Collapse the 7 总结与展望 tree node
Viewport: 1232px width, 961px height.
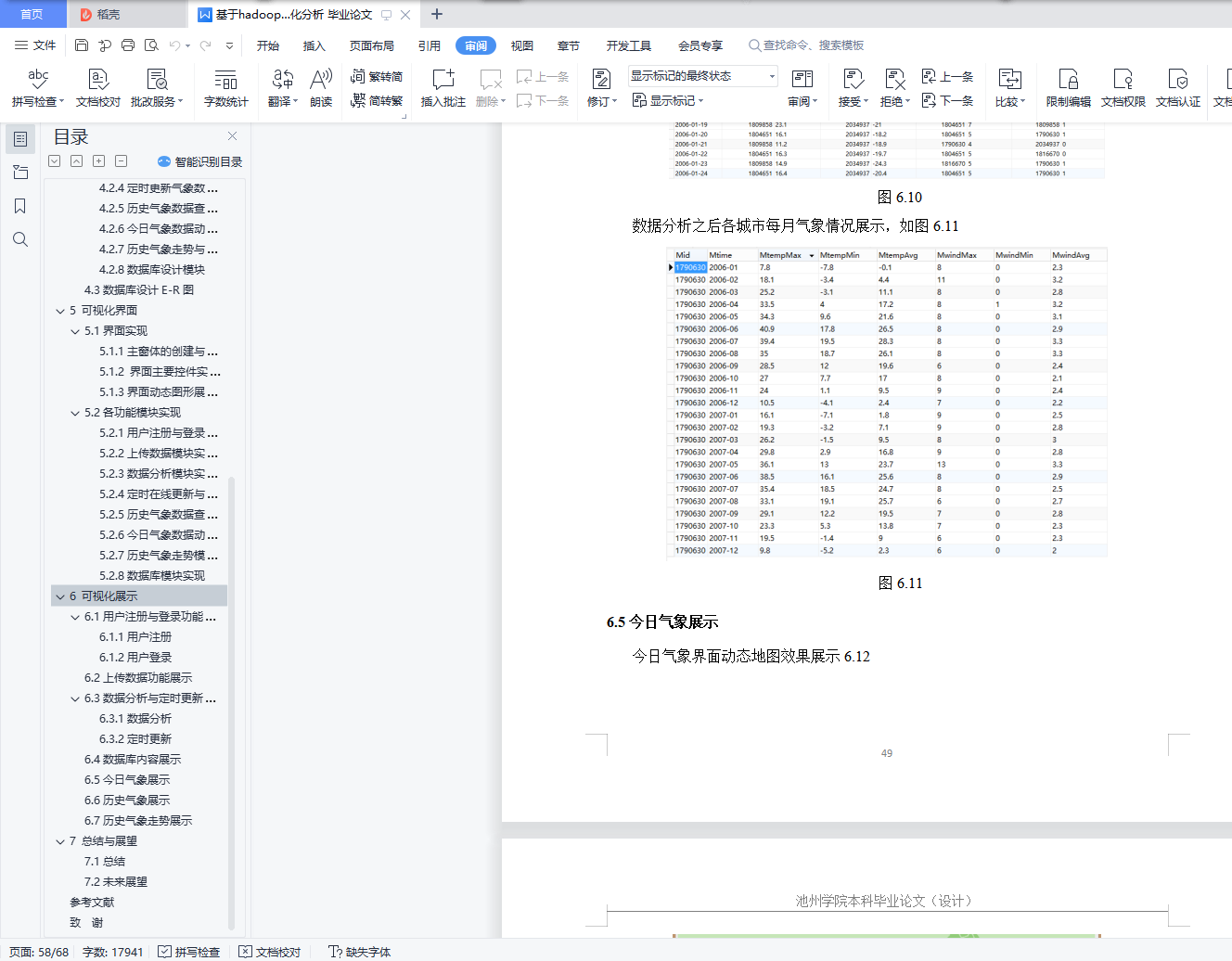click(x=60, y=841)
